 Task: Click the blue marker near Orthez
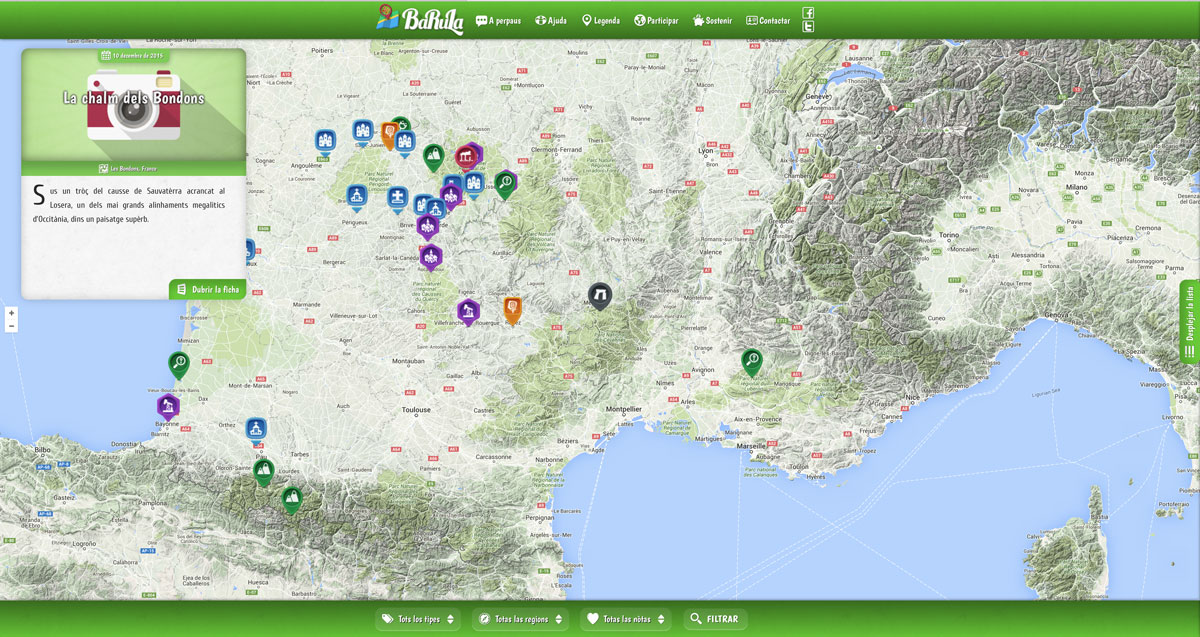coord(257,431)
